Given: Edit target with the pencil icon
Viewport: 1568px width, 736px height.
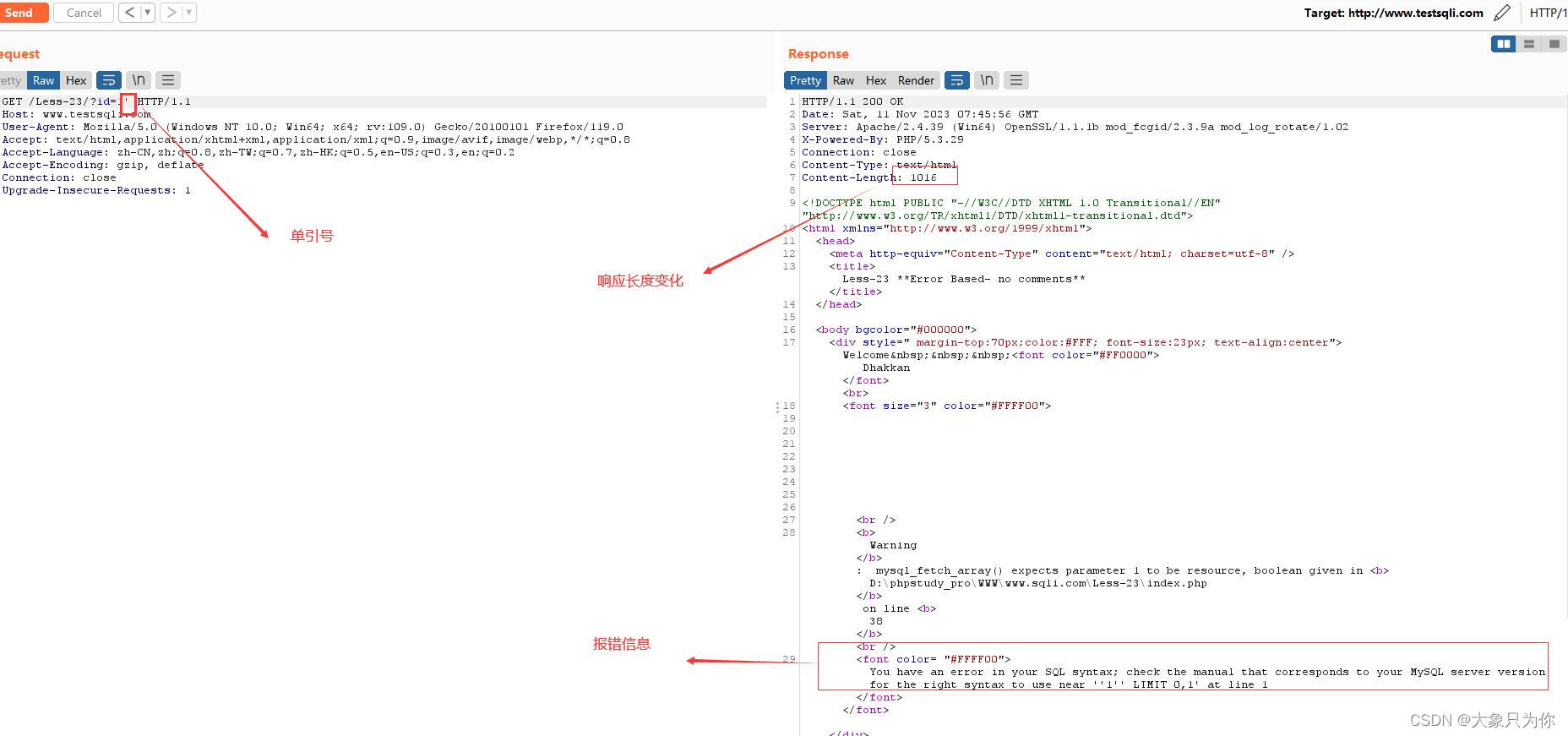Looking at the screenshot, I should 1502,13.
